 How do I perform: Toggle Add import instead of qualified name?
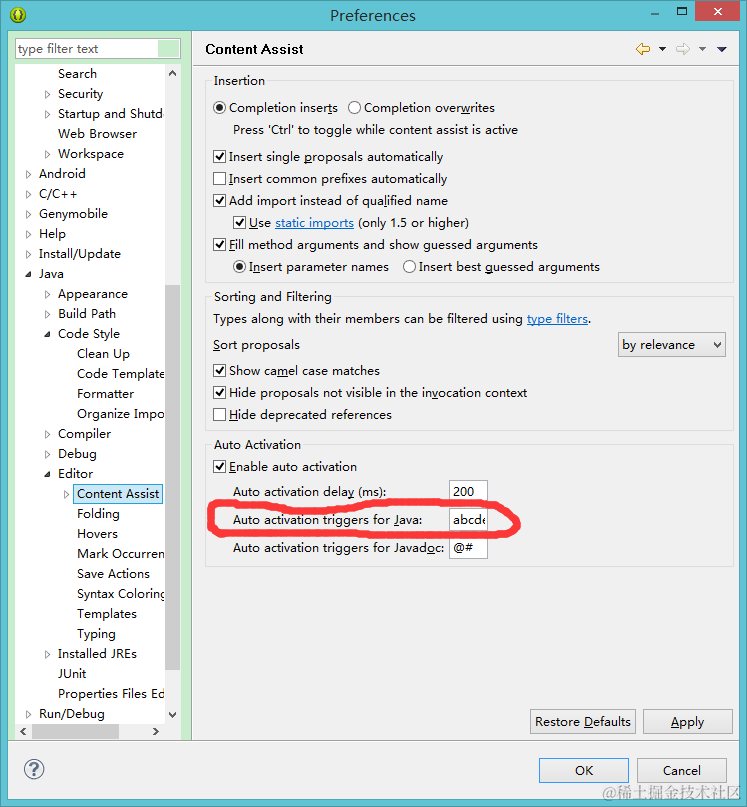click(x=219, y=201)
